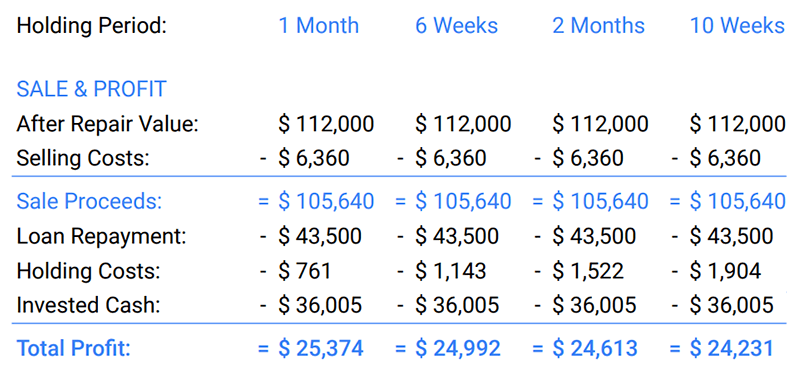Select the 2 Months holding period

598,26
